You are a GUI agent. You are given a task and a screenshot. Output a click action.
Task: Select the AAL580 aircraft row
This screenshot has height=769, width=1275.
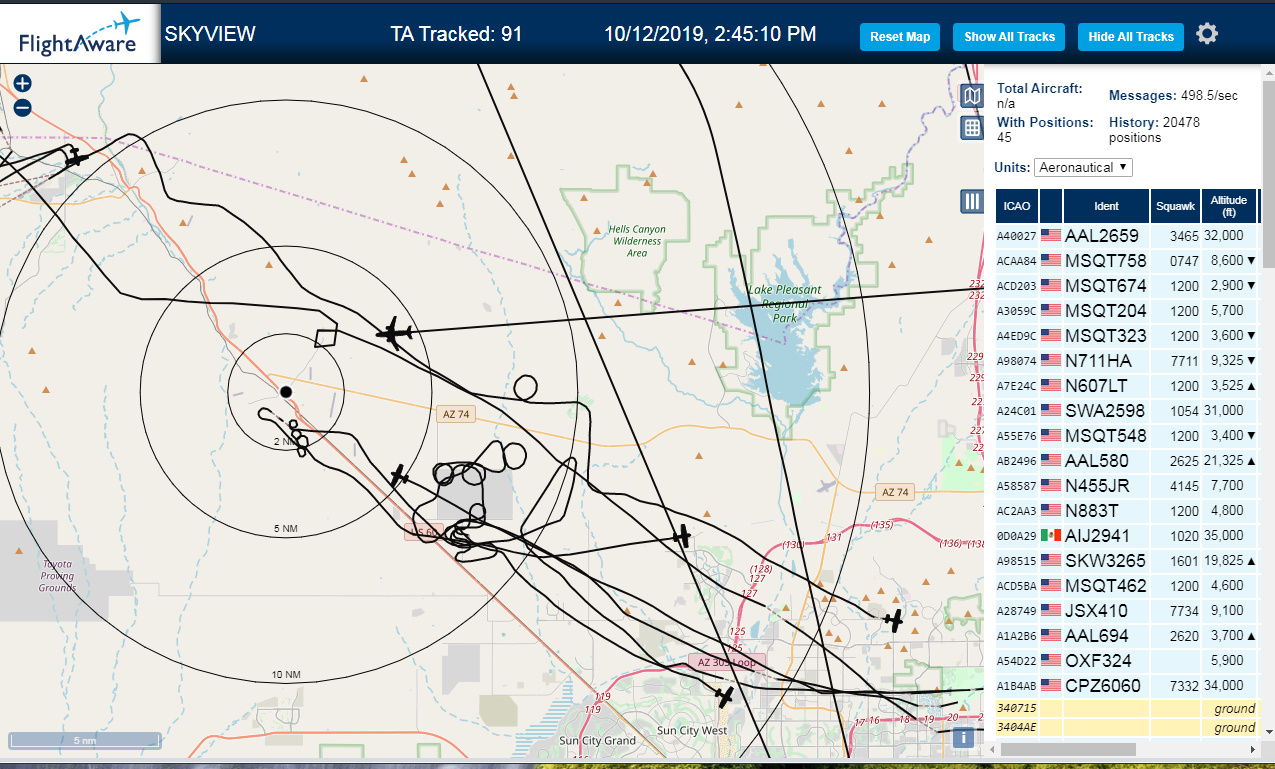pyautogui.click(x=1126, y=461)
